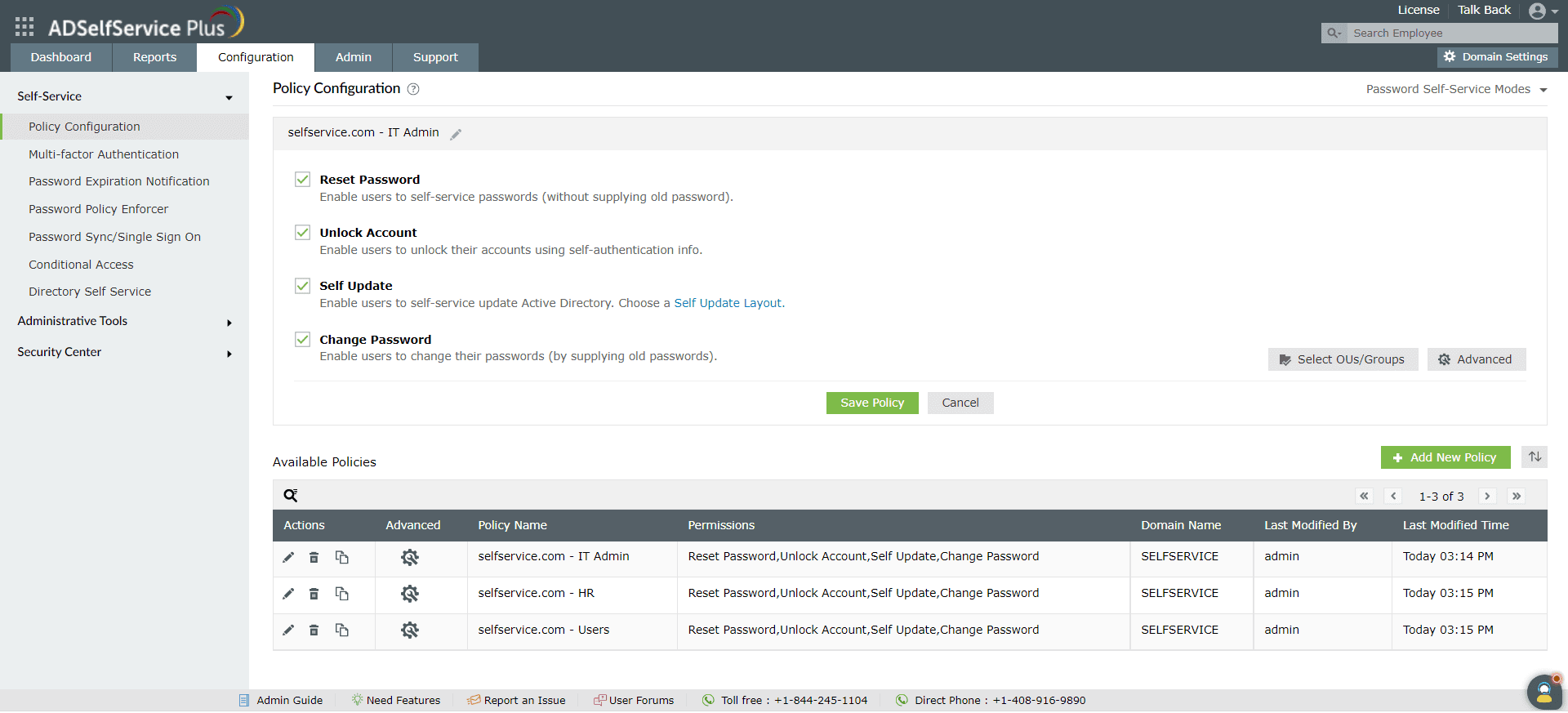Open Directory Self Service
The image size is (1568, 713).
pos(90,292)
